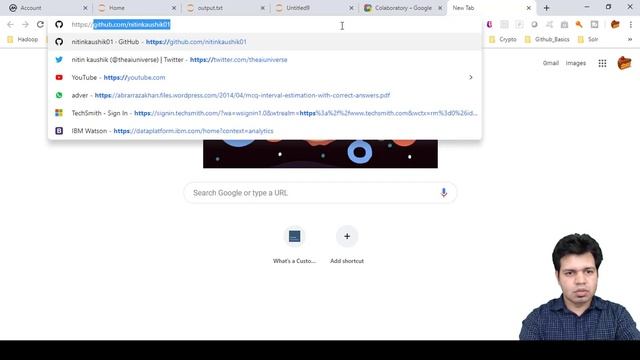This screenshot has width=640, height=360.
Task: Click the Chrome profile avatar in toolbar
Action: click(x=615, y=24)
